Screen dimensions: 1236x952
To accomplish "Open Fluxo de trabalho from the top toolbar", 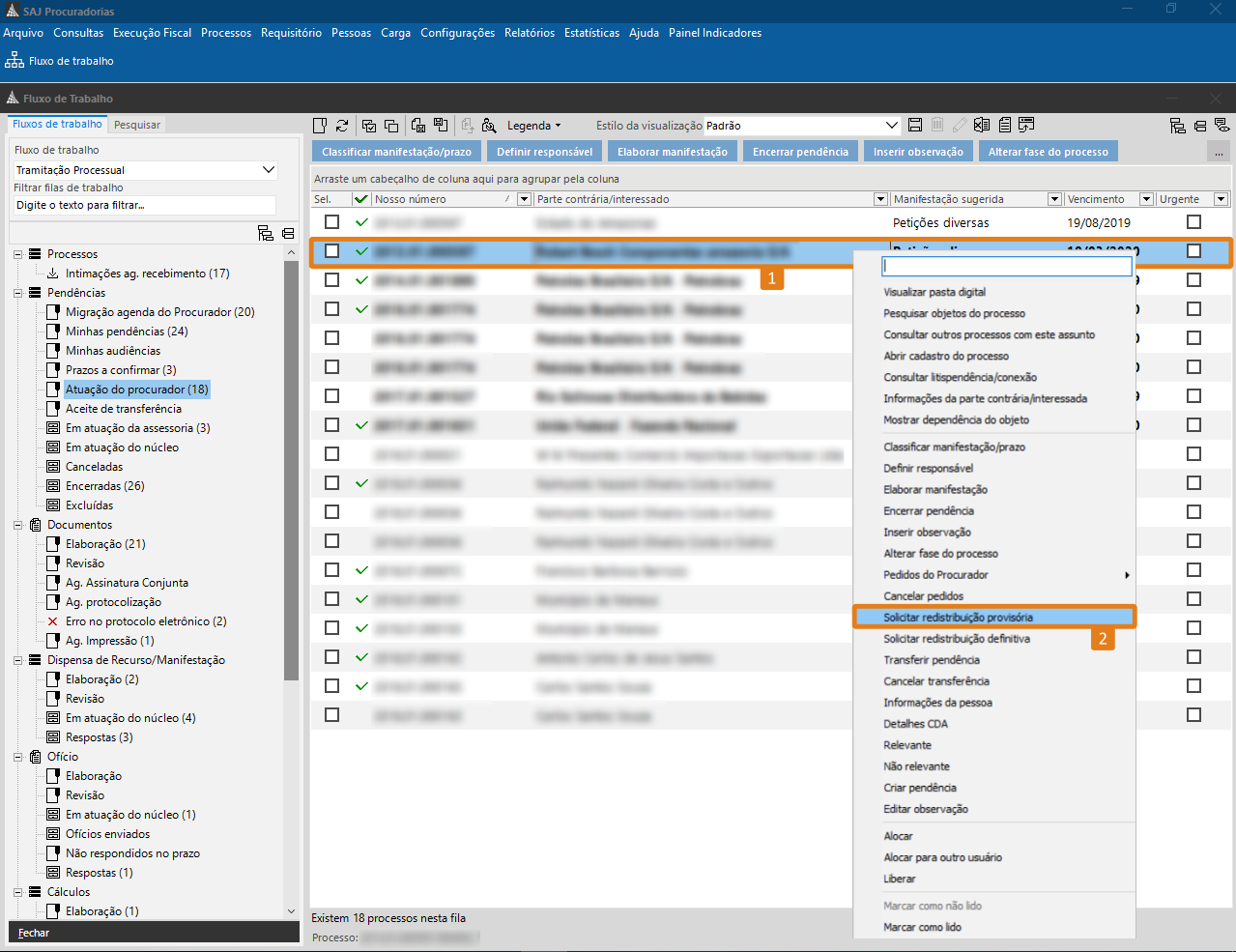I will pyautogui.click(x=60, y=61).
